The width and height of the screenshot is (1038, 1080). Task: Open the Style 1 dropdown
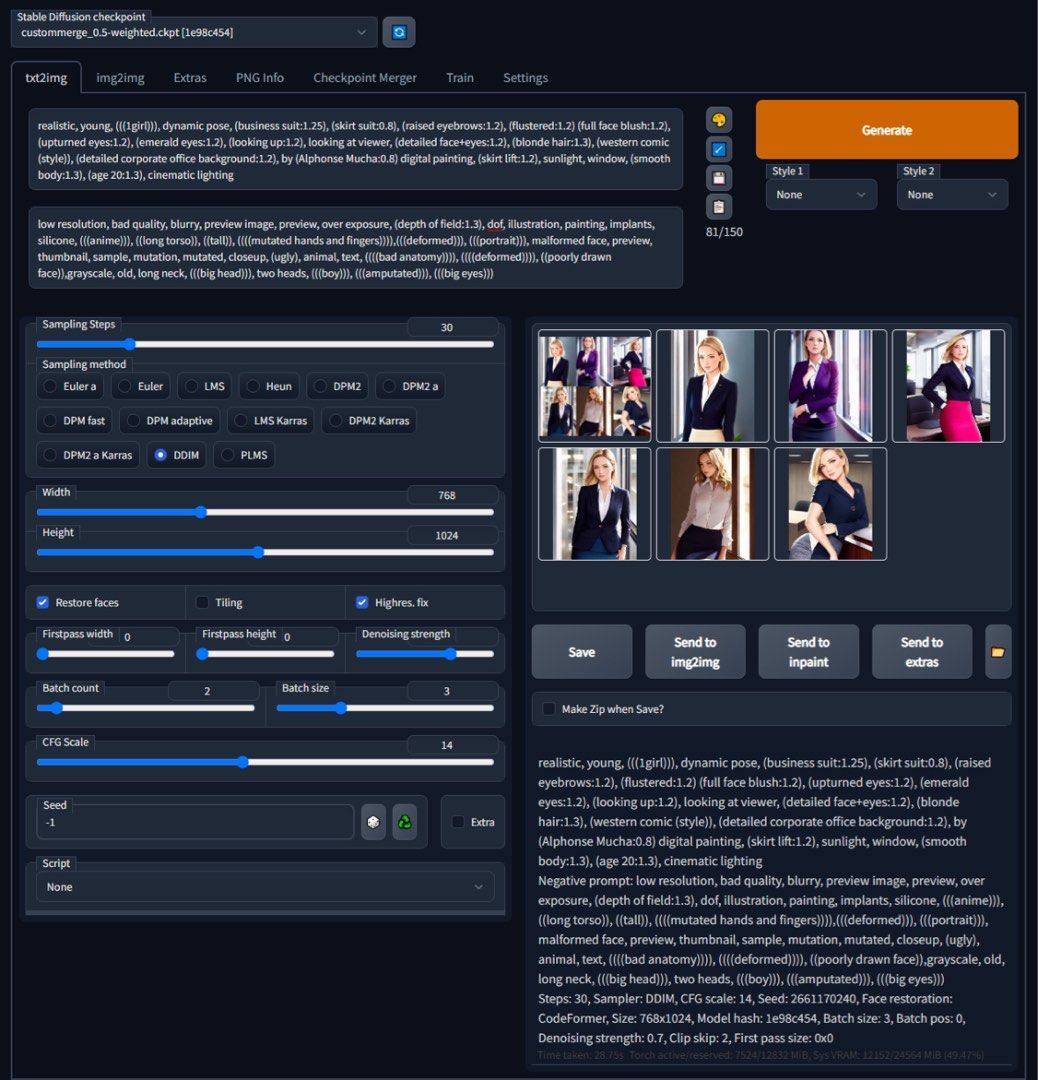[820, 195]
